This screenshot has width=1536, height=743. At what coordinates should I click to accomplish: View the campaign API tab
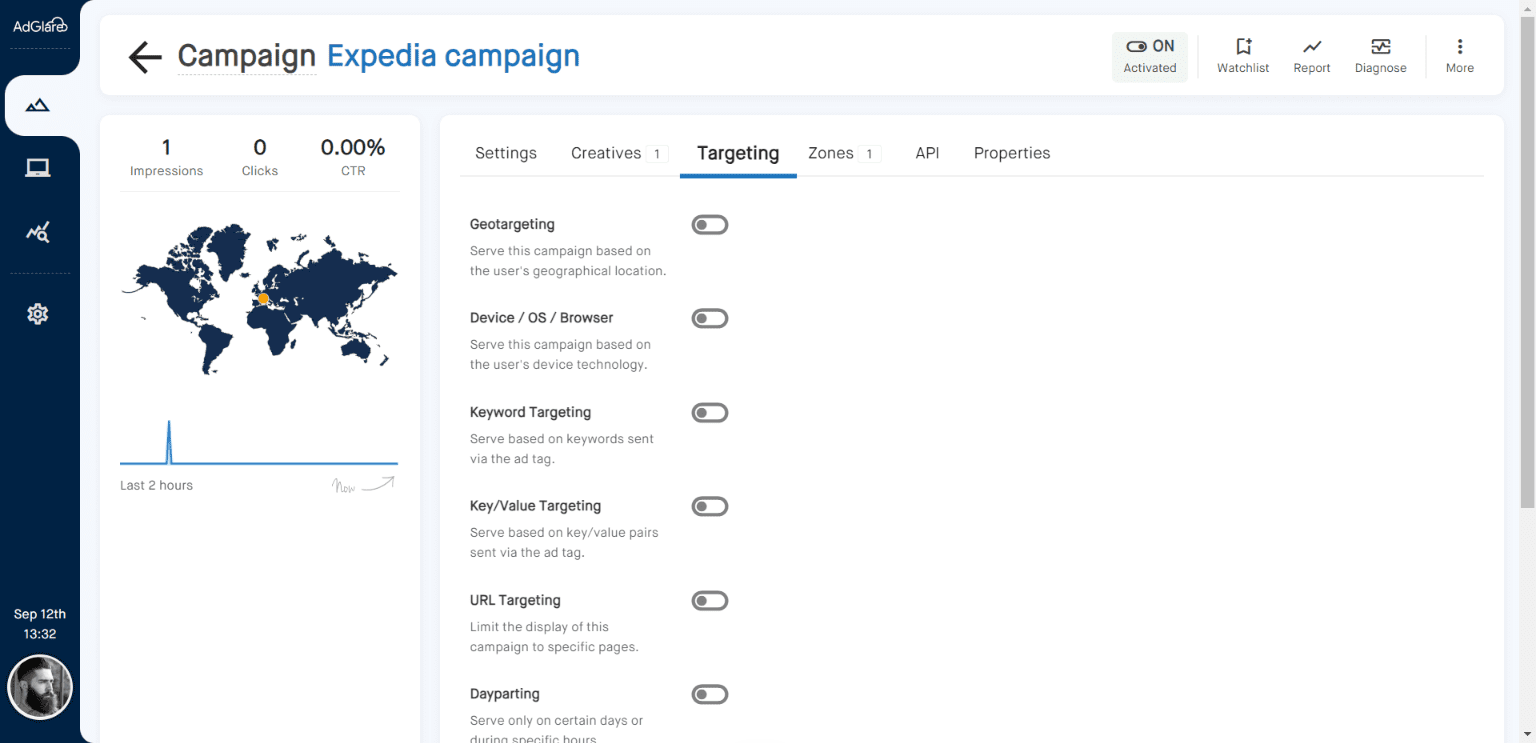[x=927, y=153]
